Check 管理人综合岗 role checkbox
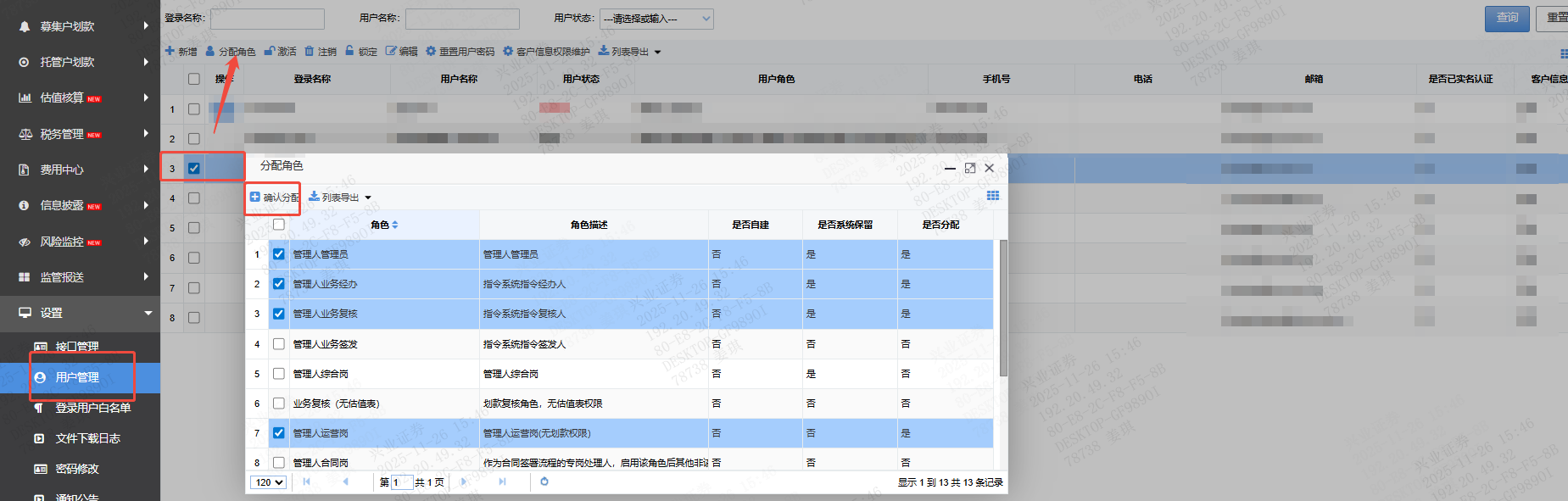The width and height of the screenshot is (1568, 501). 278,374
